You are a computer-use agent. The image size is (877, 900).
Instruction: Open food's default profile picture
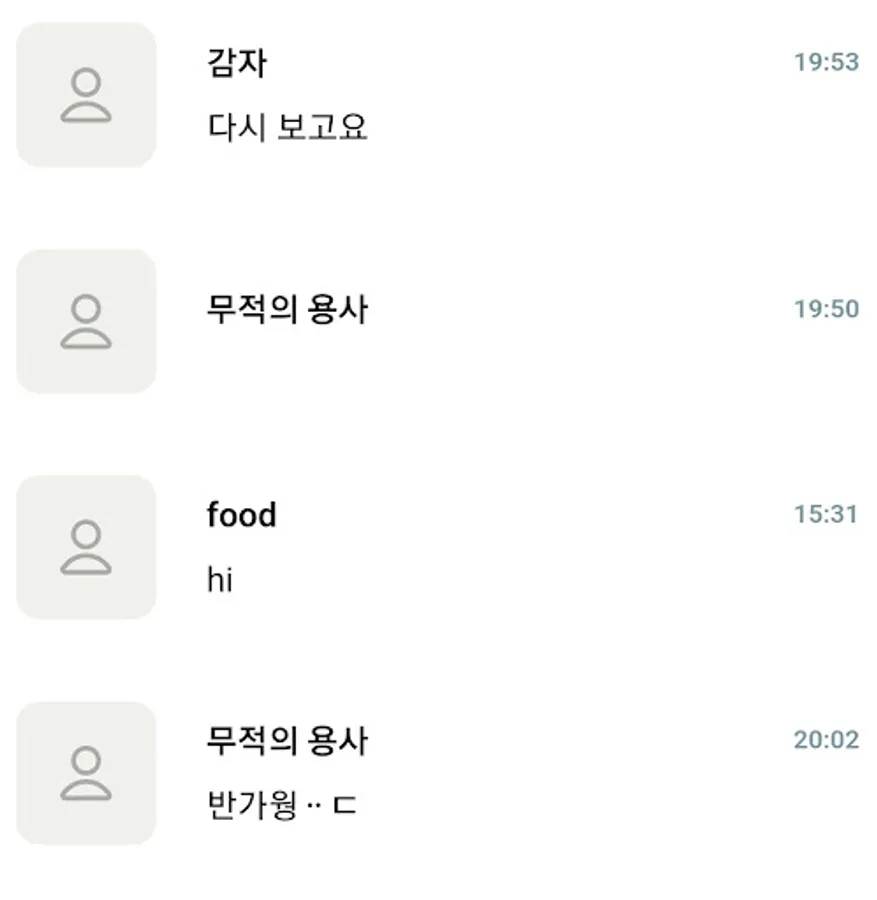(x=86, y=547)
